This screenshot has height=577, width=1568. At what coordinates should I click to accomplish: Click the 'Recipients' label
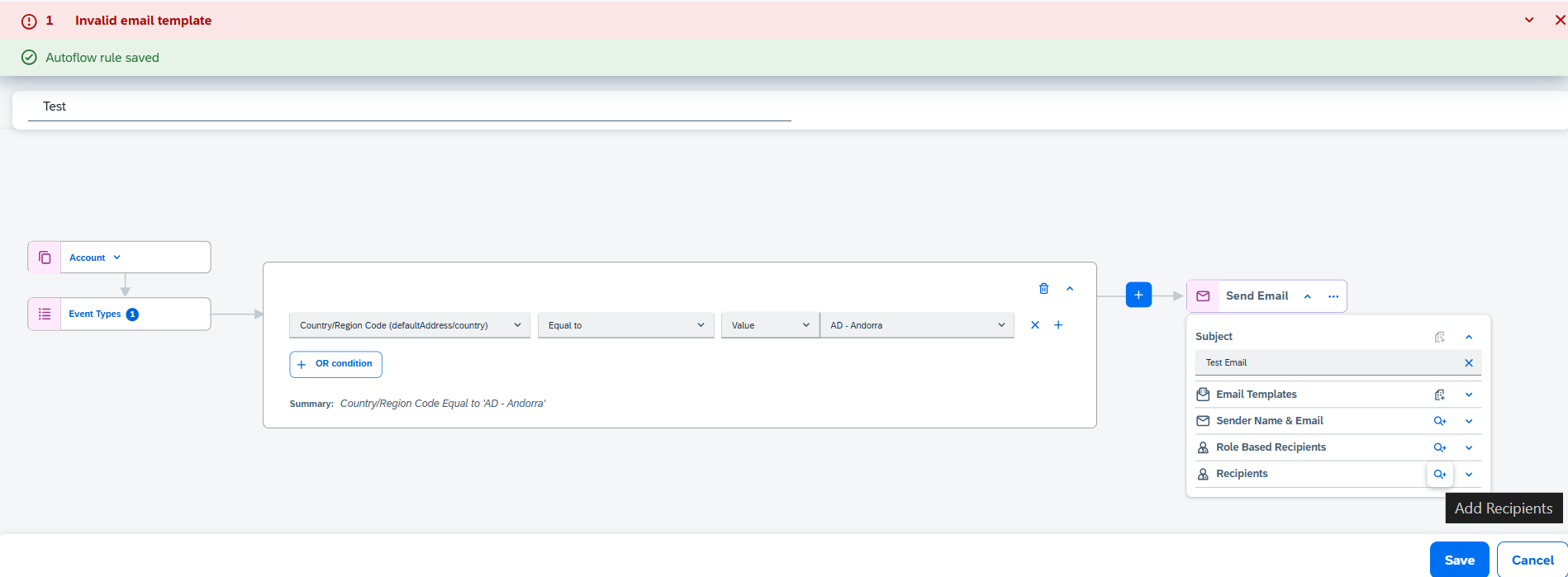(1242, 474)
